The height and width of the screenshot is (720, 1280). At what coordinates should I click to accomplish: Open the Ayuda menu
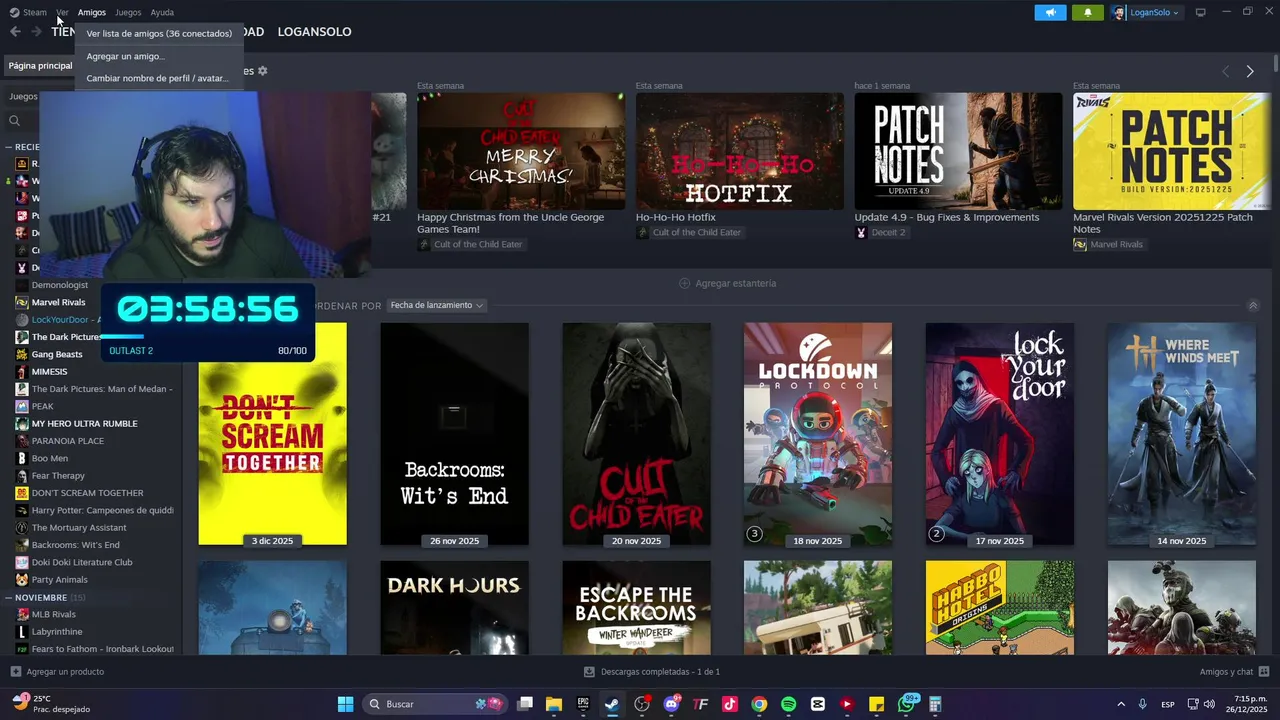tap(162, 12)
